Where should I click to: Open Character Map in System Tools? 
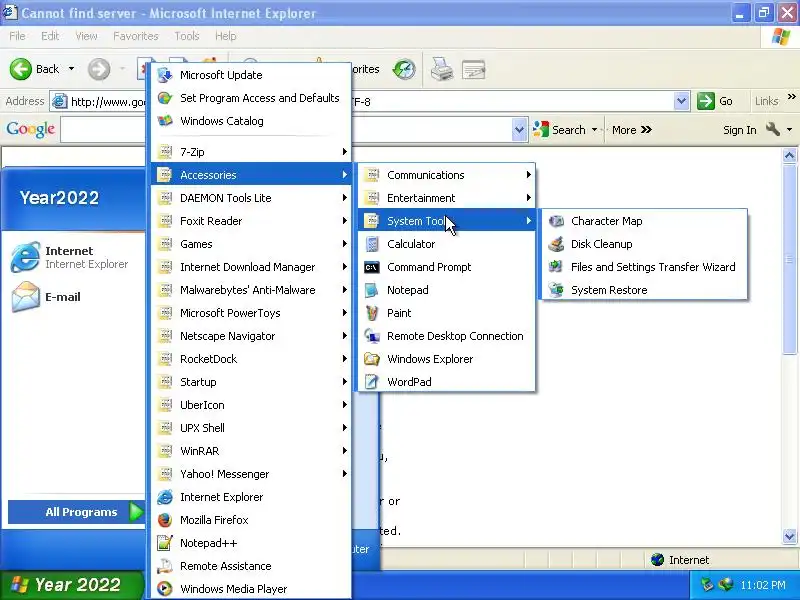(x=644, y=221)
